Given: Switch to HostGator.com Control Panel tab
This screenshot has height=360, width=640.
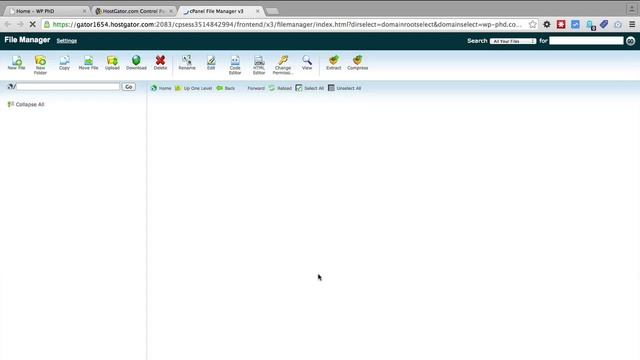Looking at the screenshot, I should pos(134,11).
